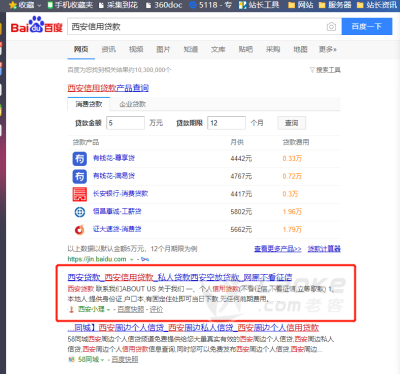Open 有钱花-尊享贷 product link
400x374 pixels.
click(114, 158)
